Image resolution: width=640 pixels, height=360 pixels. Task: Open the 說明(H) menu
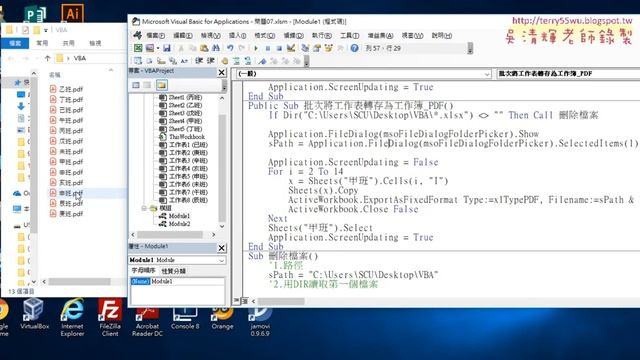tap(442, 36)
